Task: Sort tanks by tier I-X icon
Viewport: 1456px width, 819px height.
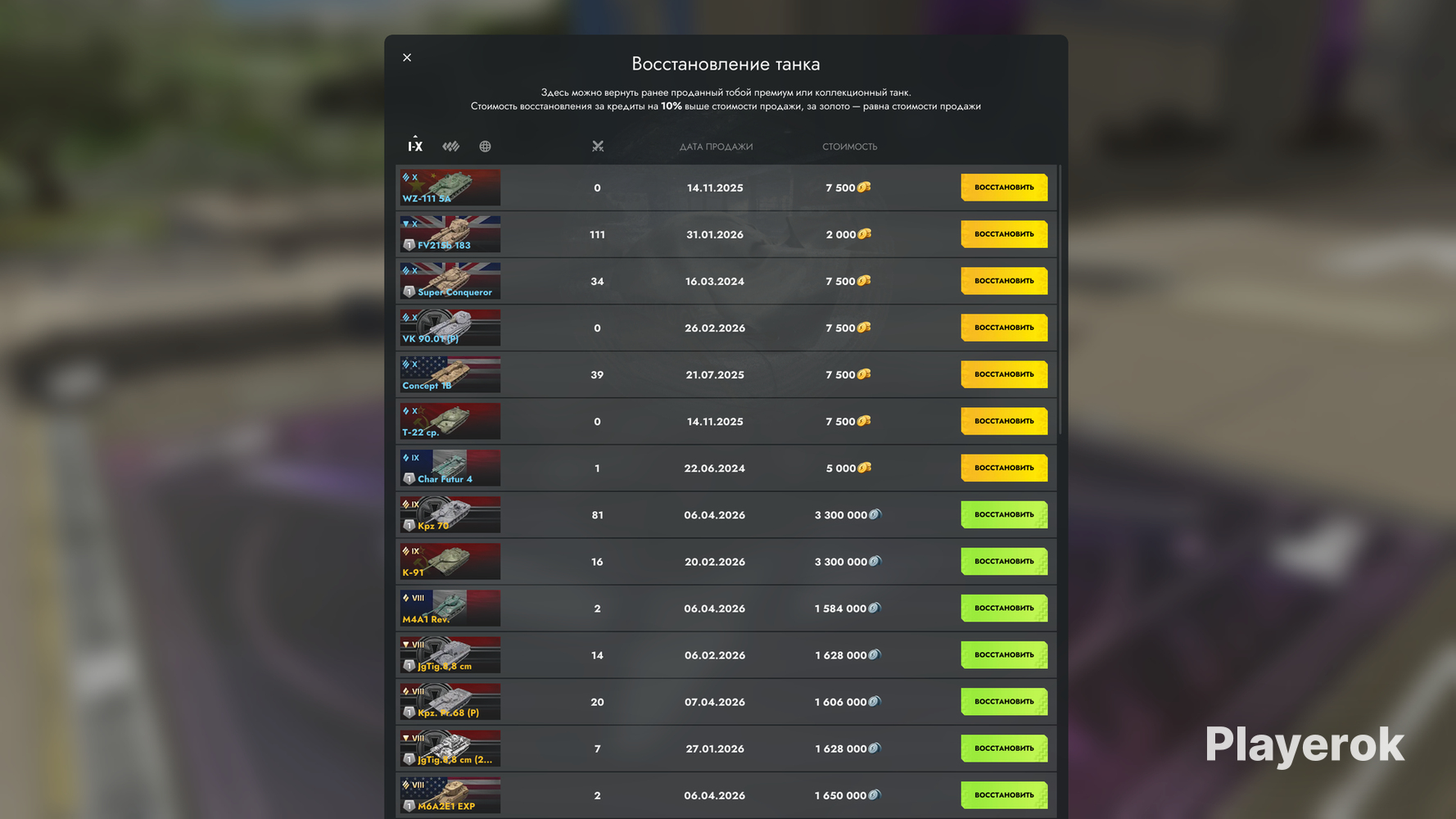Action: click(x=415, y=146)
